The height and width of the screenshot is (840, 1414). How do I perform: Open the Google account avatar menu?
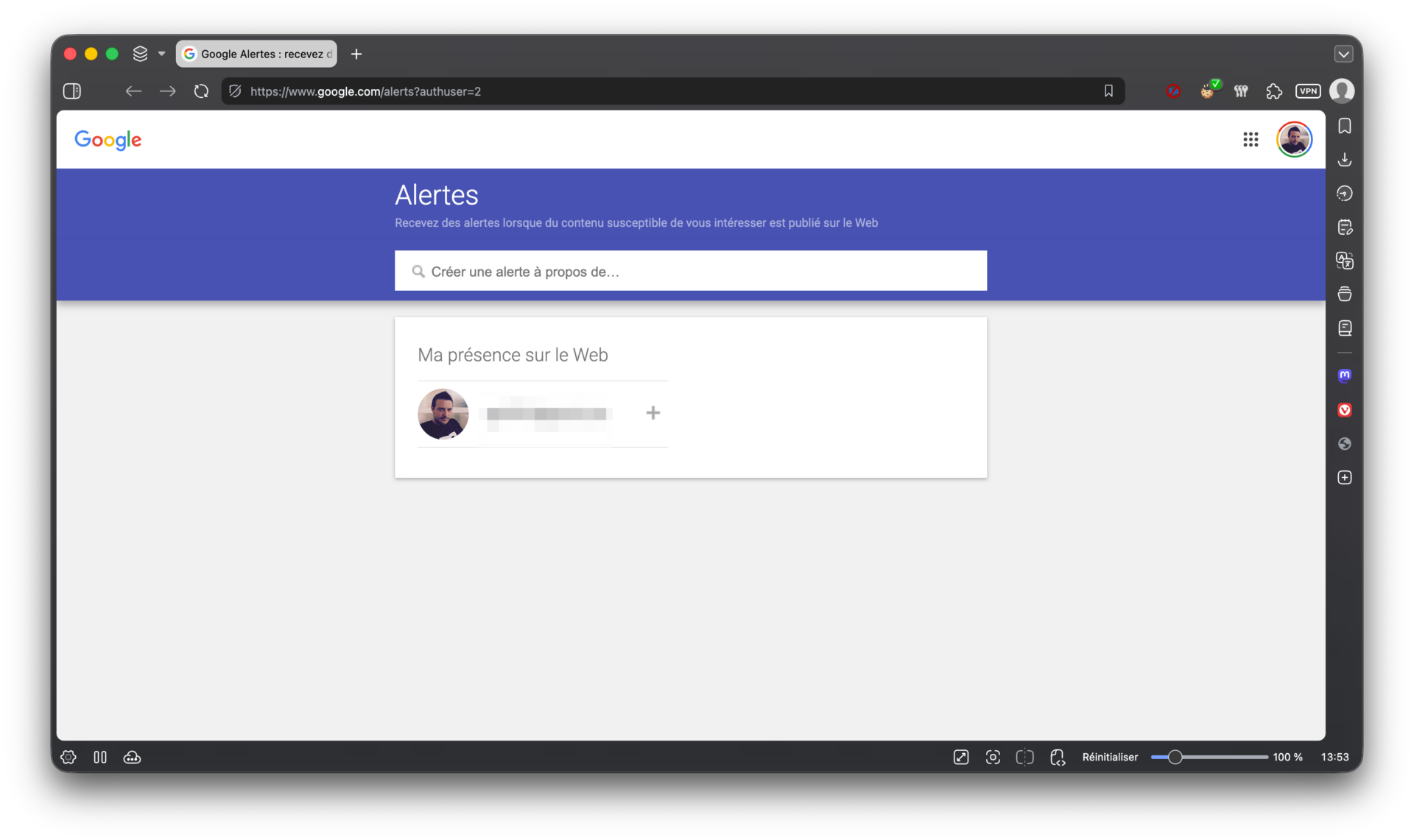tap(1294, 140)
